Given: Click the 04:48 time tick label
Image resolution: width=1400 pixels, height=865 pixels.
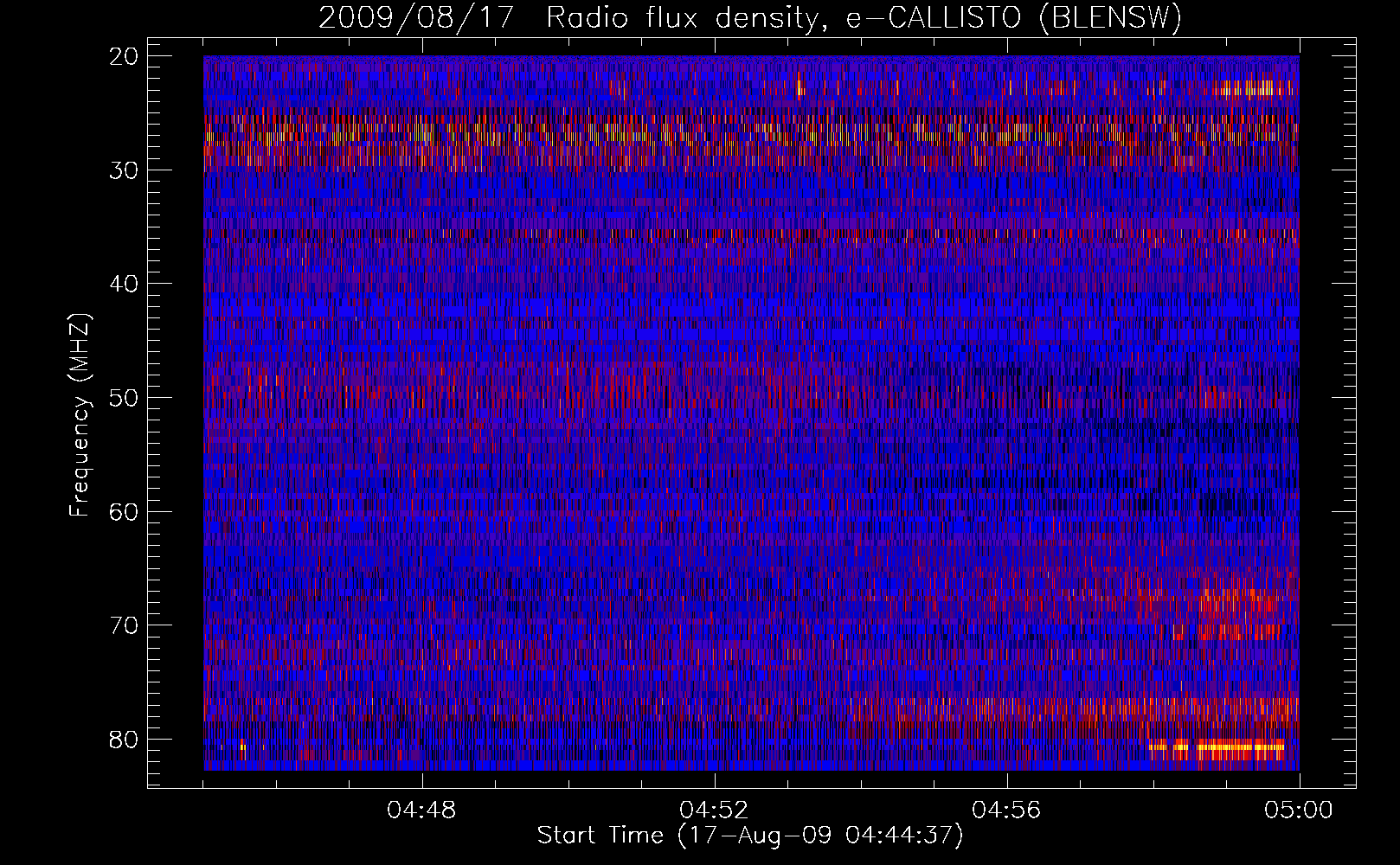Looking at the screenshot, I should [421, 811].
